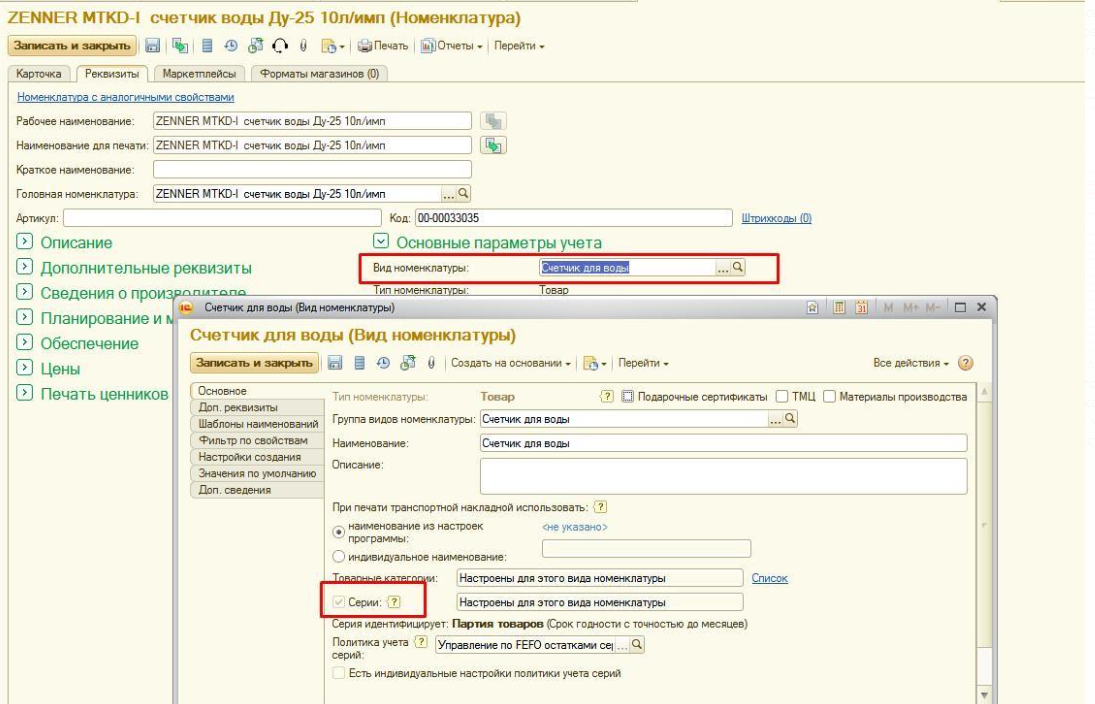Expand the Описание section
The image size is (1095, 704).
24,242
